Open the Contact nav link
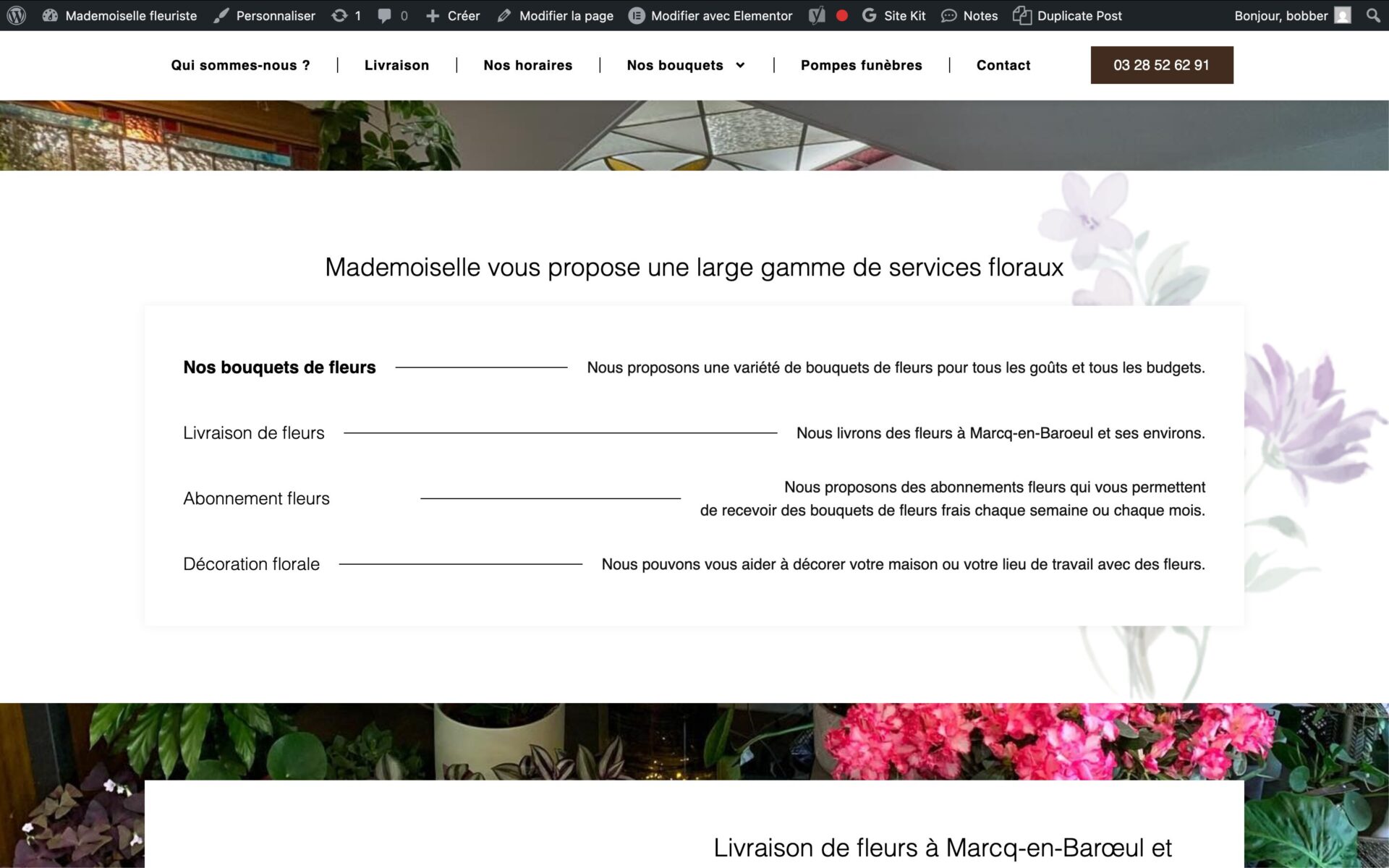Image resolution: width=1389 pixels, height=868 pixels. pyautogui.click(x=1003, y=65)
